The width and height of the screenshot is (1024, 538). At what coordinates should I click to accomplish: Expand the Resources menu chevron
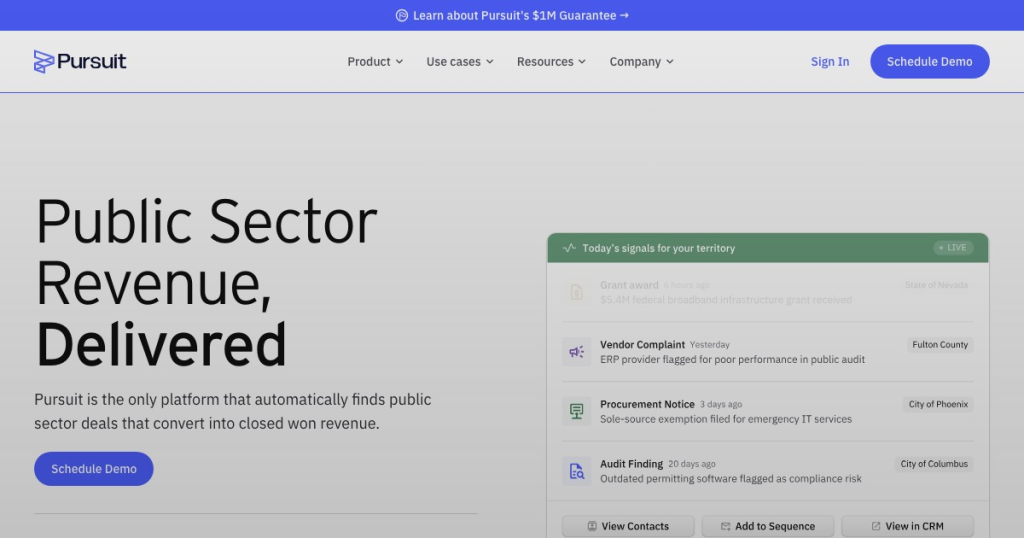(x=582, y=62)
